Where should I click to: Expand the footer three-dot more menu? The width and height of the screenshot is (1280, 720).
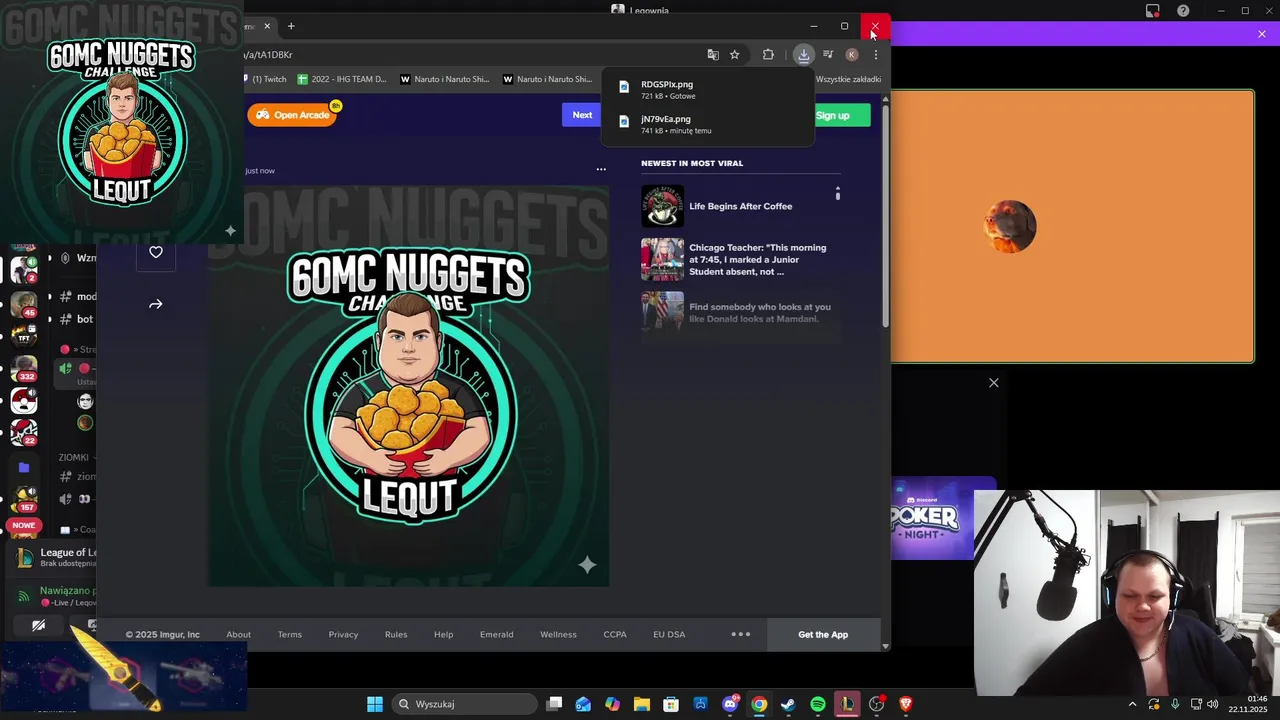(741, 634)
